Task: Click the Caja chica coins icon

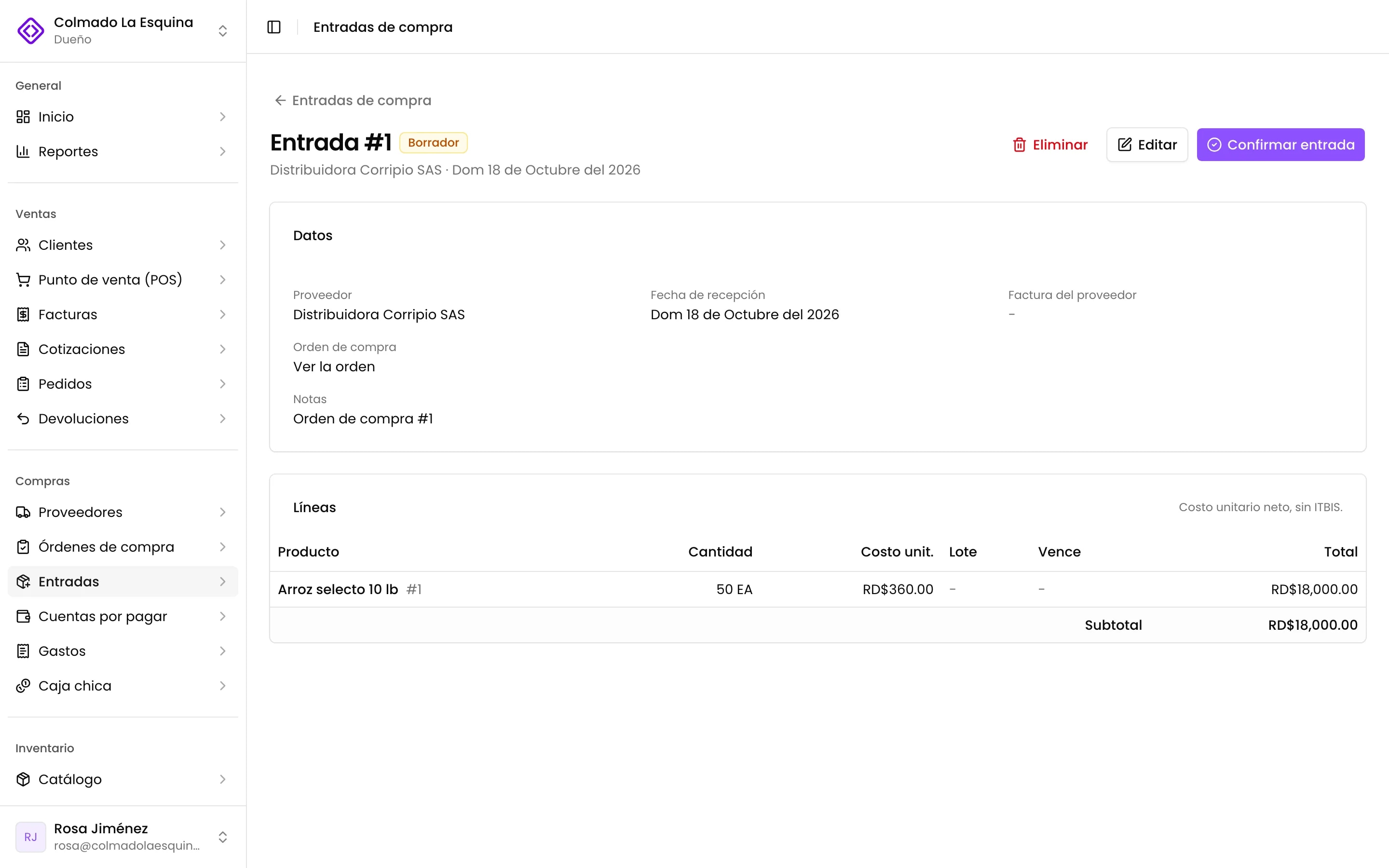Action: click(23, 686)
